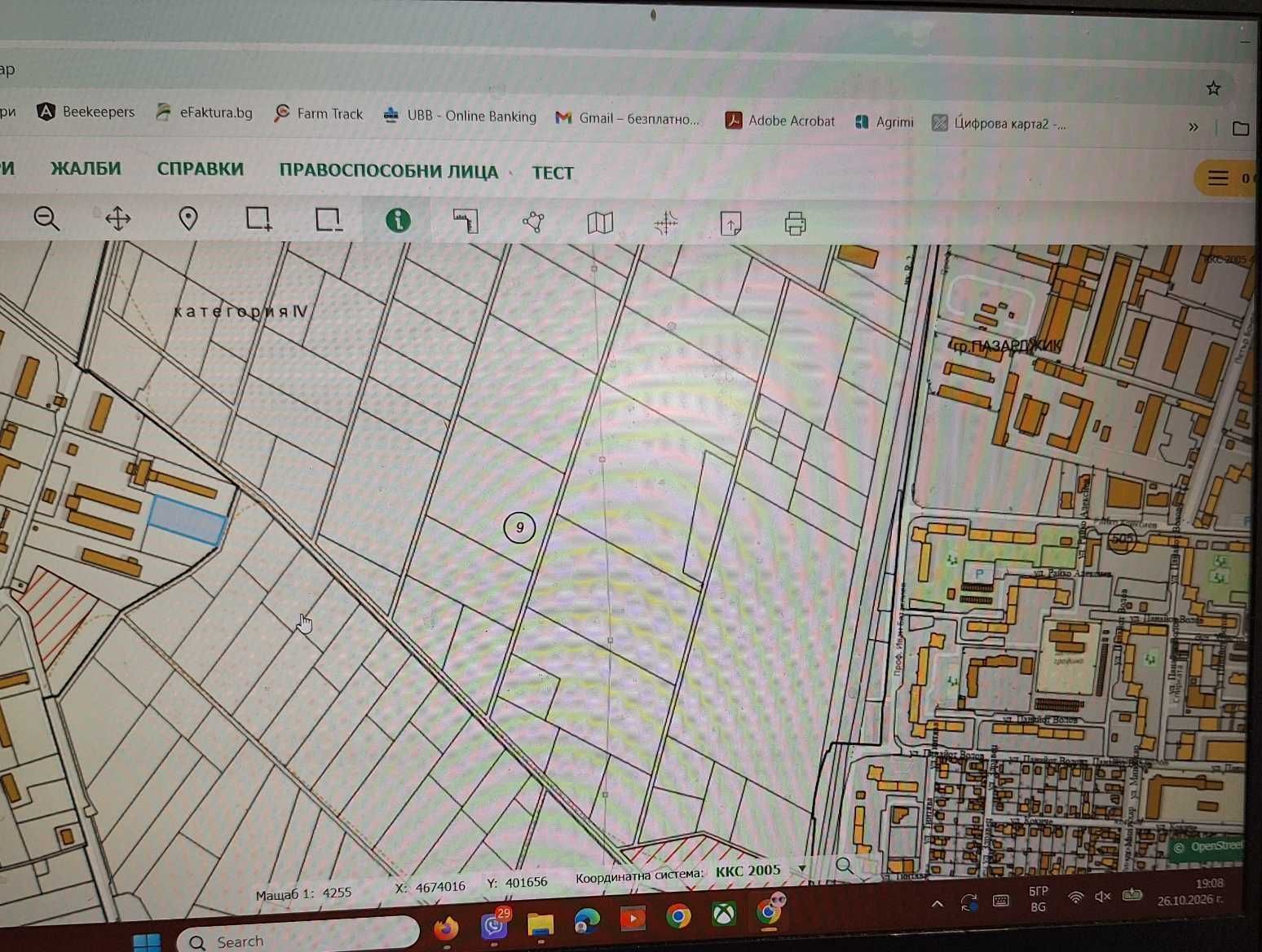Open Viber from the taskbar
The image size is (1262, 952).
[x=494, y=925]
